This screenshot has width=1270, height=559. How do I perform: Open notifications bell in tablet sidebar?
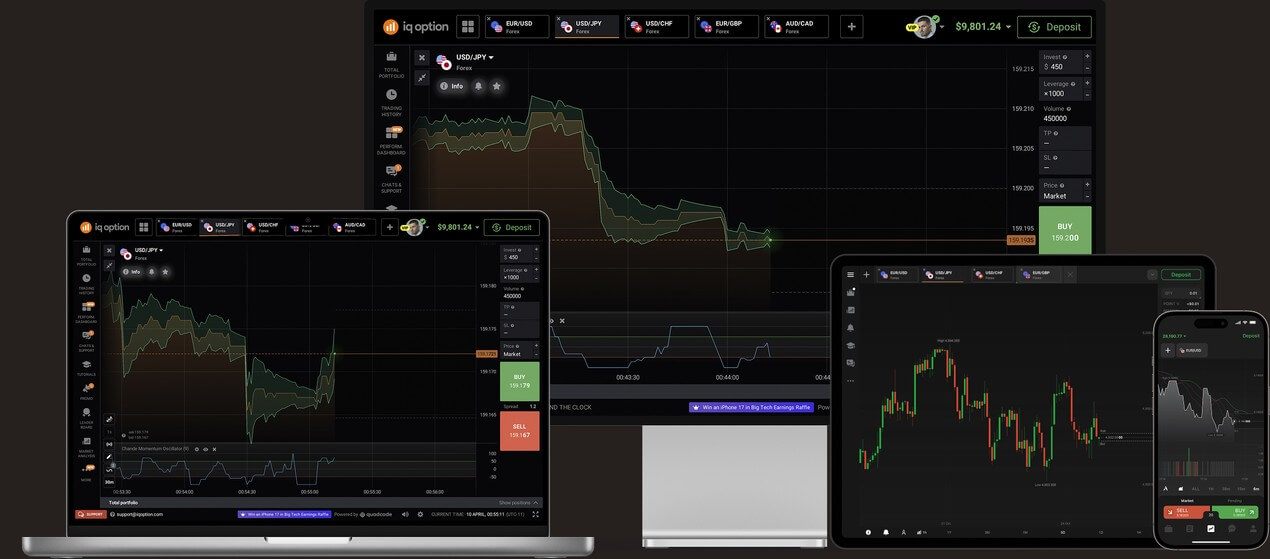click(x=851, y=328)
